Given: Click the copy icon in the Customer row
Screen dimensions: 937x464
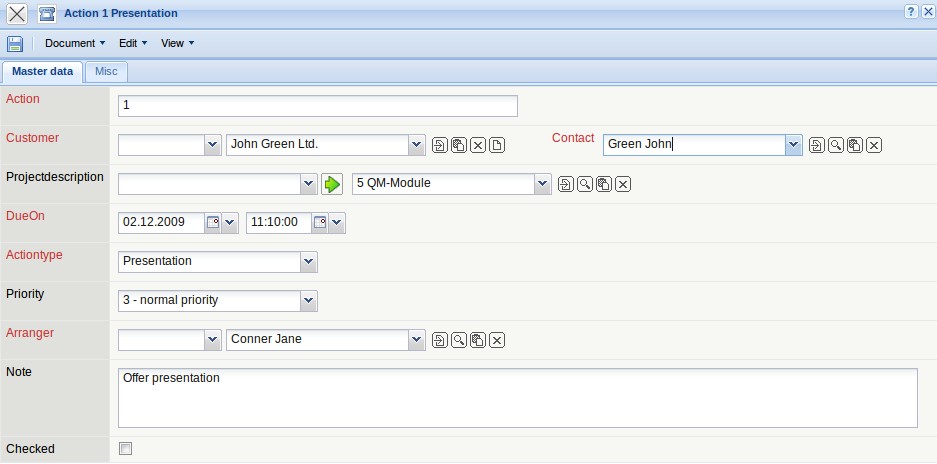Looking at the screenshot, I should [x=458, y=145].
